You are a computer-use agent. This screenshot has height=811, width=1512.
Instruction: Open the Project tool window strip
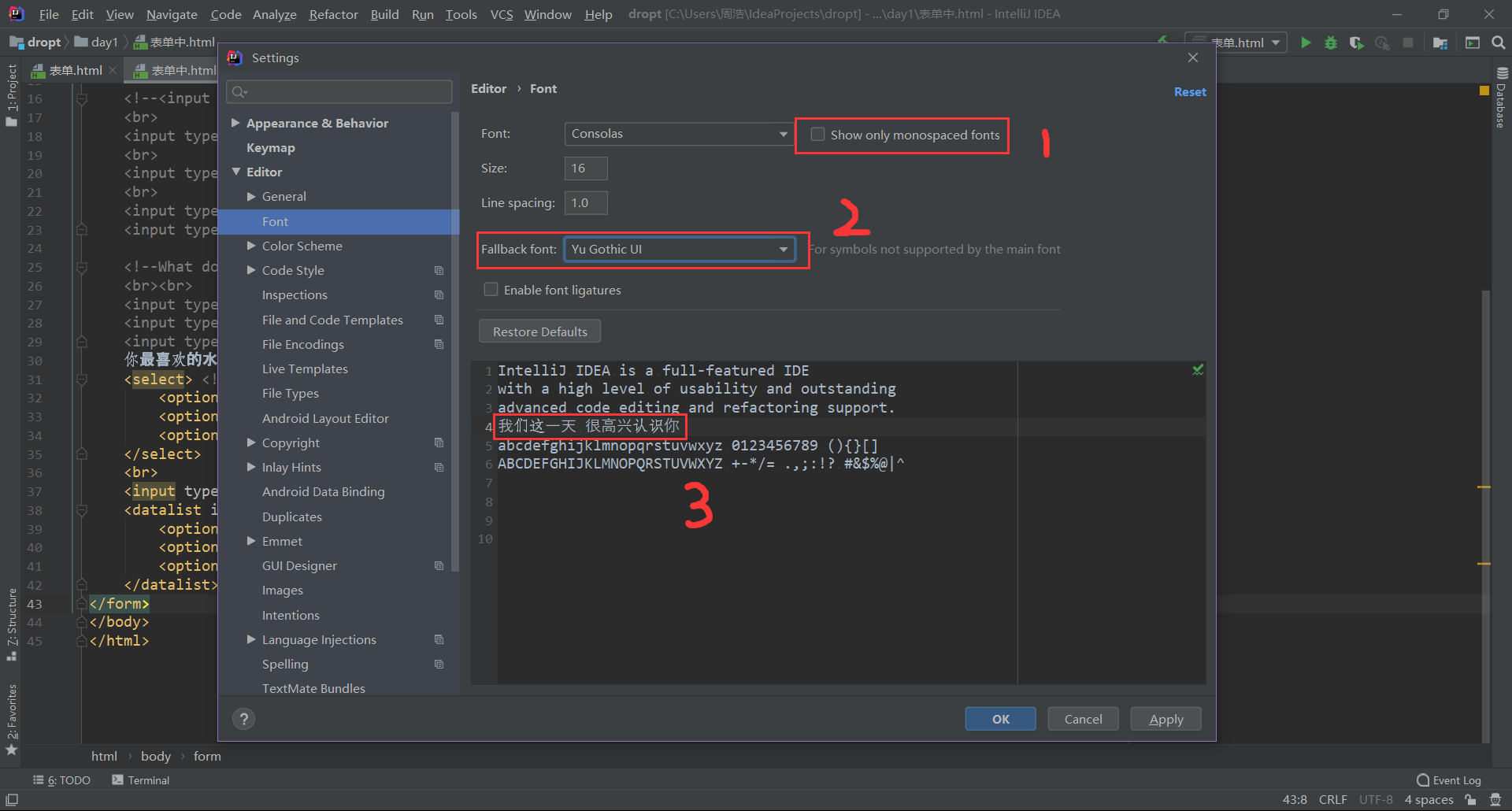pyautogui.click(x=11, y=94)
